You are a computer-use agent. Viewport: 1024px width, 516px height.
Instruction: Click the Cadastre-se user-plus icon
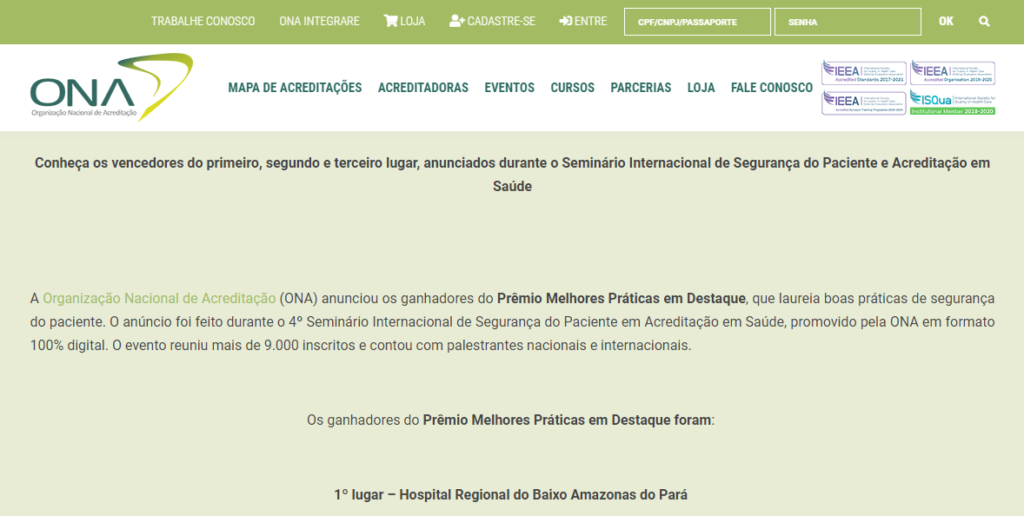coord(457,21)
